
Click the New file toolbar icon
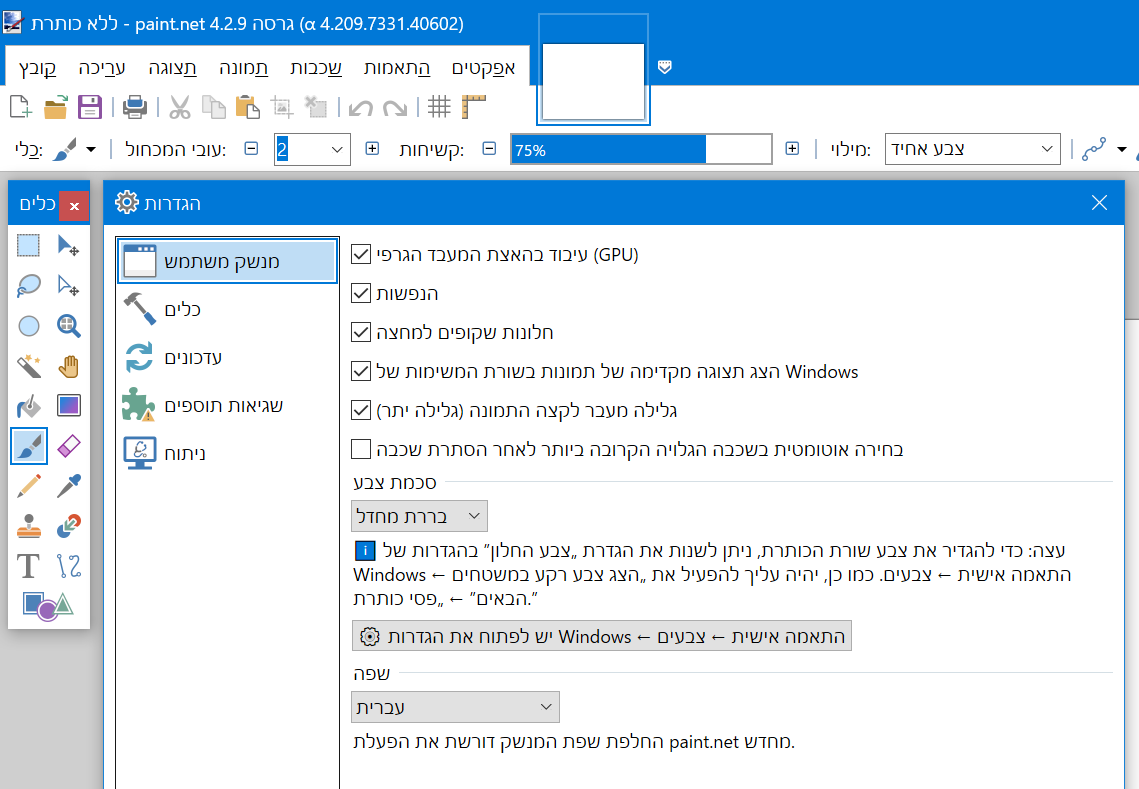coord(20,107)
